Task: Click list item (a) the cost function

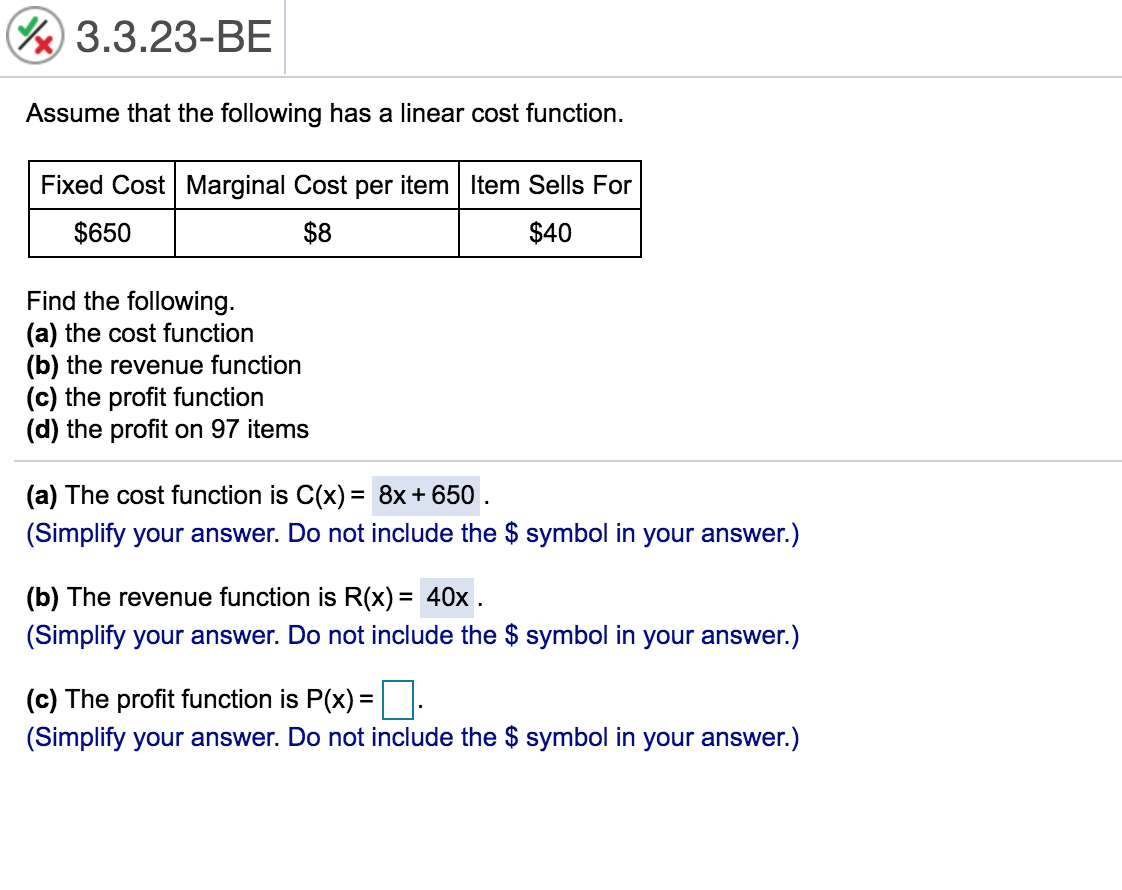Action: click(140, 333)
